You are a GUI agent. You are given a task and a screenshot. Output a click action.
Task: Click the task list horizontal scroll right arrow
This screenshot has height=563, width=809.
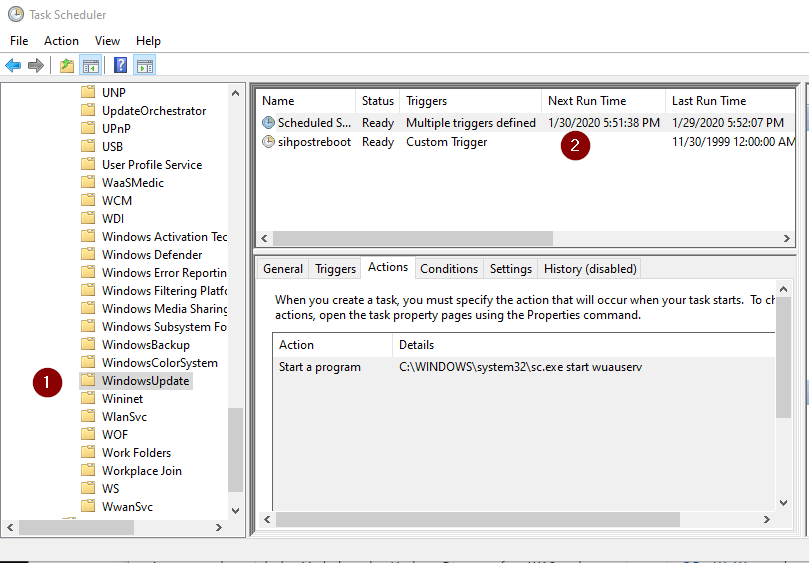click(x=786, y=238)
